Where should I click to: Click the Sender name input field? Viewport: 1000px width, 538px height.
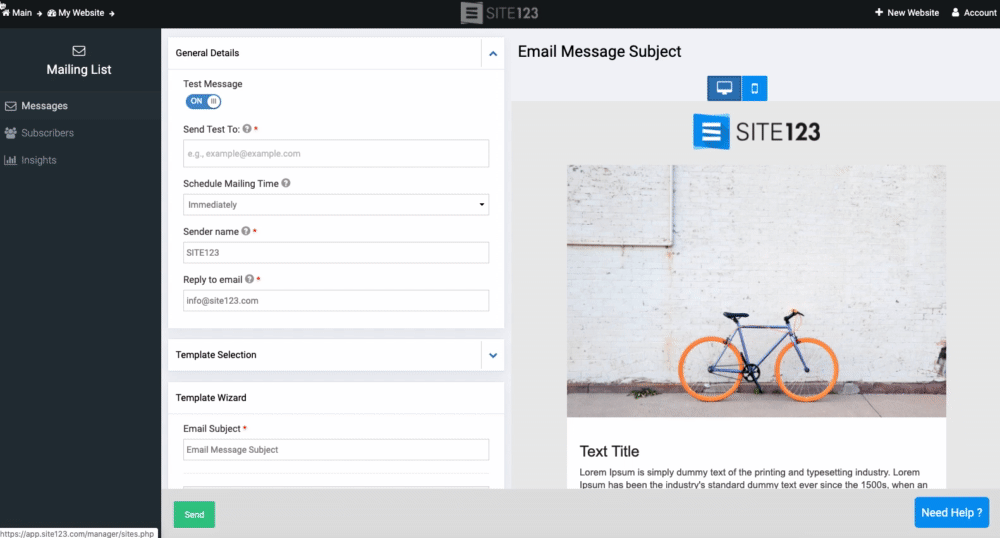(336, 252)
